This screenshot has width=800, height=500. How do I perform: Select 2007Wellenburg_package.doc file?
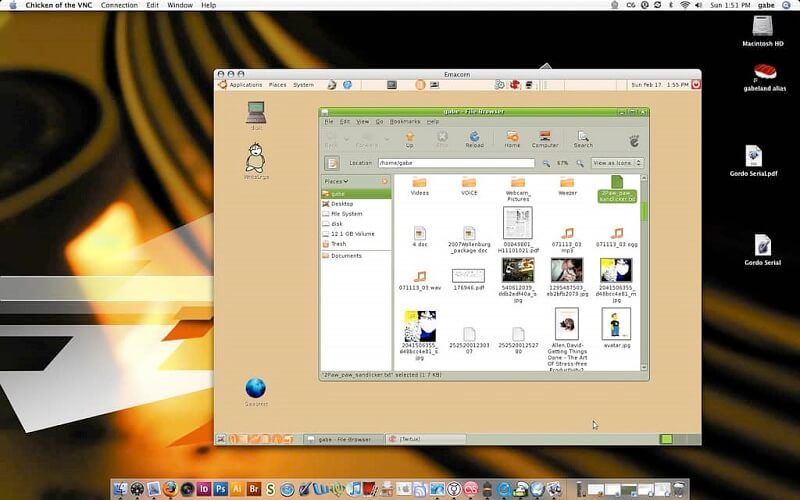pyautogui.click(x=469, y=240)
